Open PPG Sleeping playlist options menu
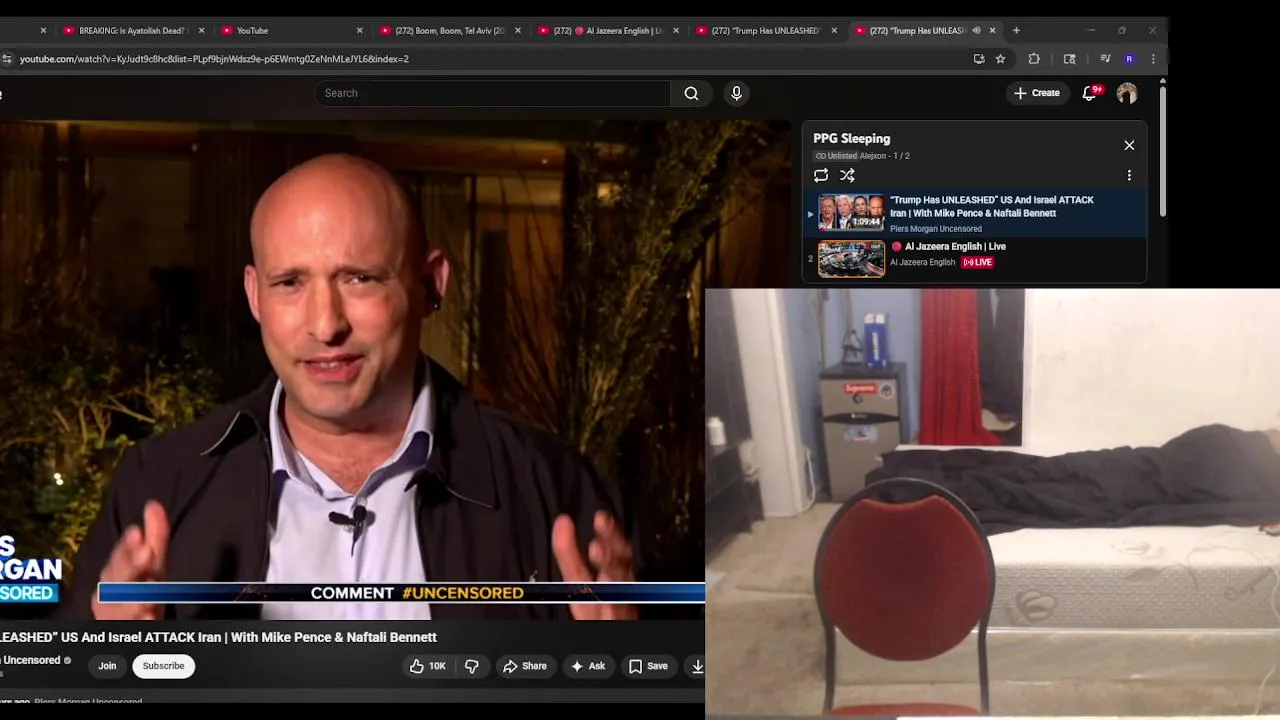This screenshot has height=720, width=1280. coord(1129,175)
